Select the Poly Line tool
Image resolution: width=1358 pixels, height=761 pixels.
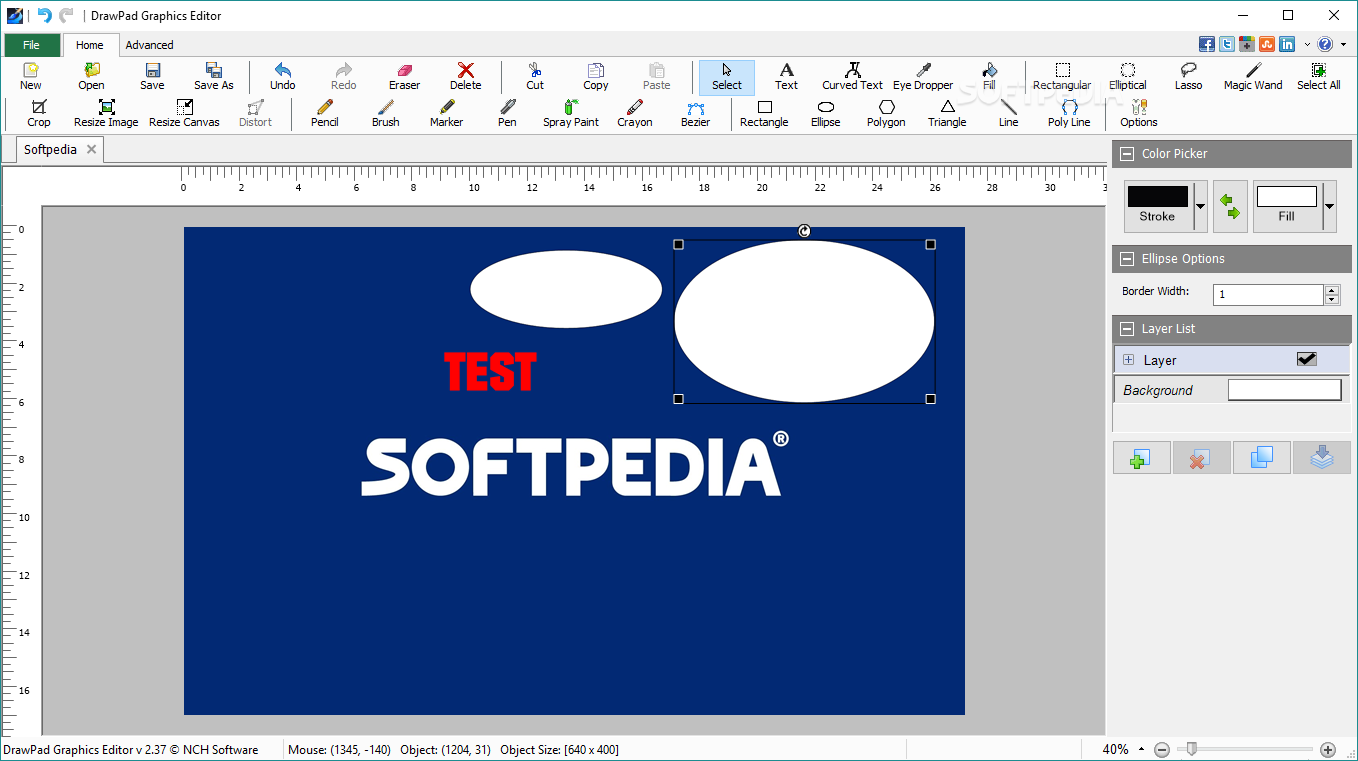[x=1069, y=113]
